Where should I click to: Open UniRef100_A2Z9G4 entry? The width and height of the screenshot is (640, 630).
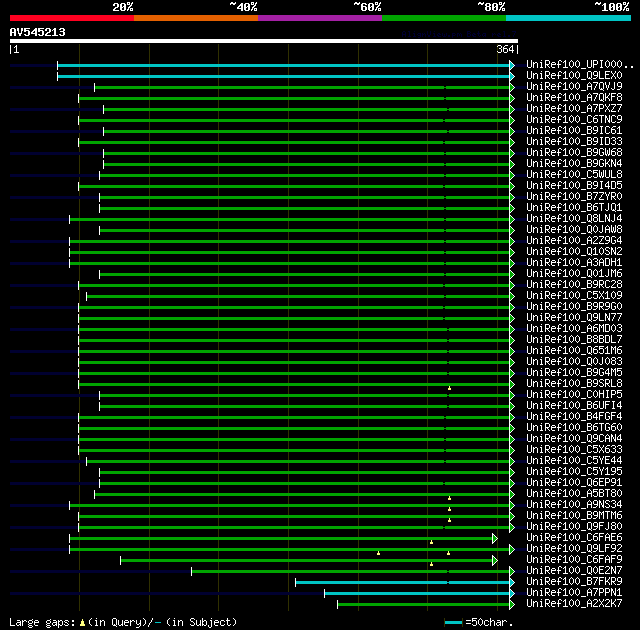click(574, 241)
